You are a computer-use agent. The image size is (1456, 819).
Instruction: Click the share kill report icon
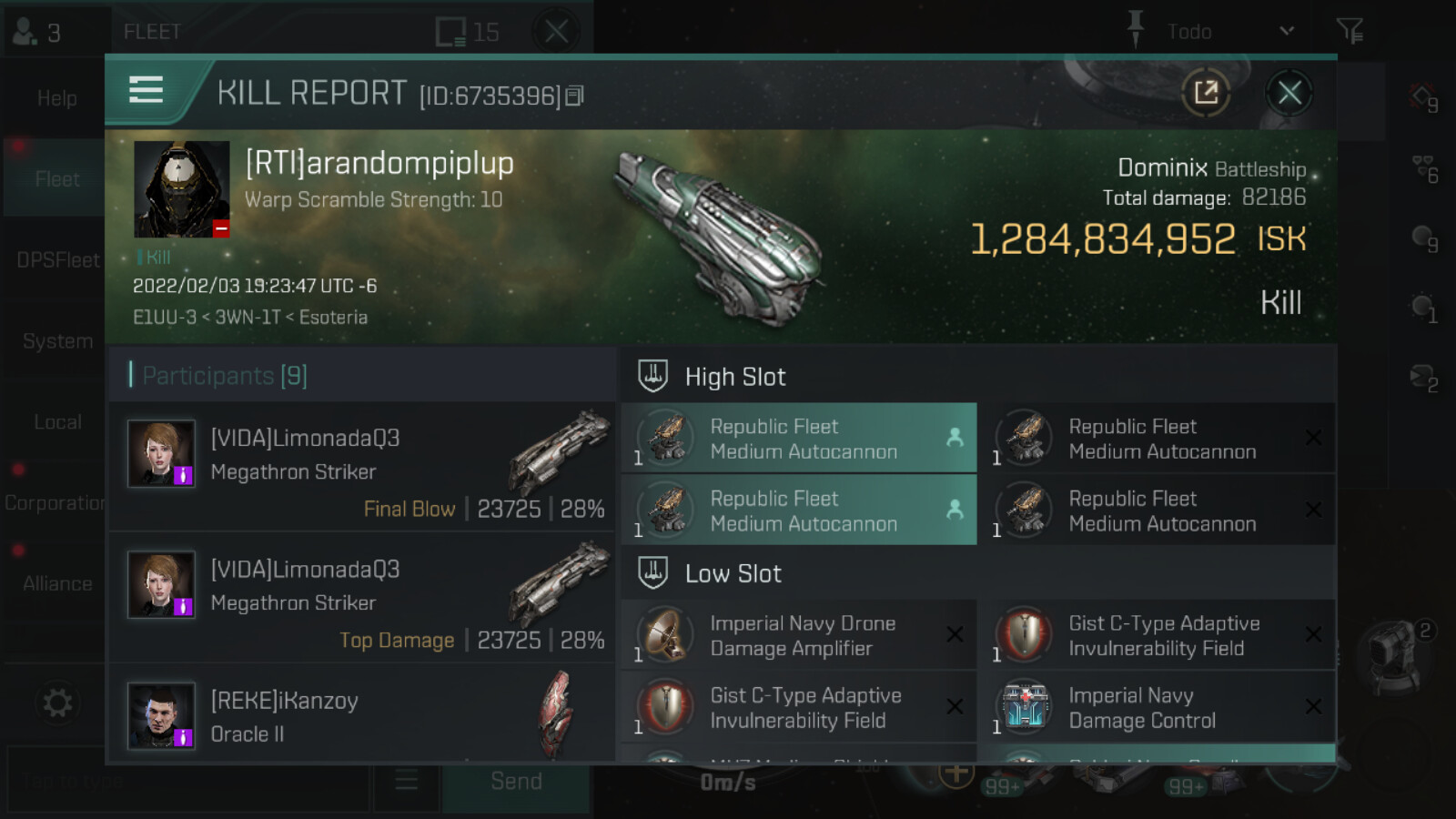[1206, 92]
